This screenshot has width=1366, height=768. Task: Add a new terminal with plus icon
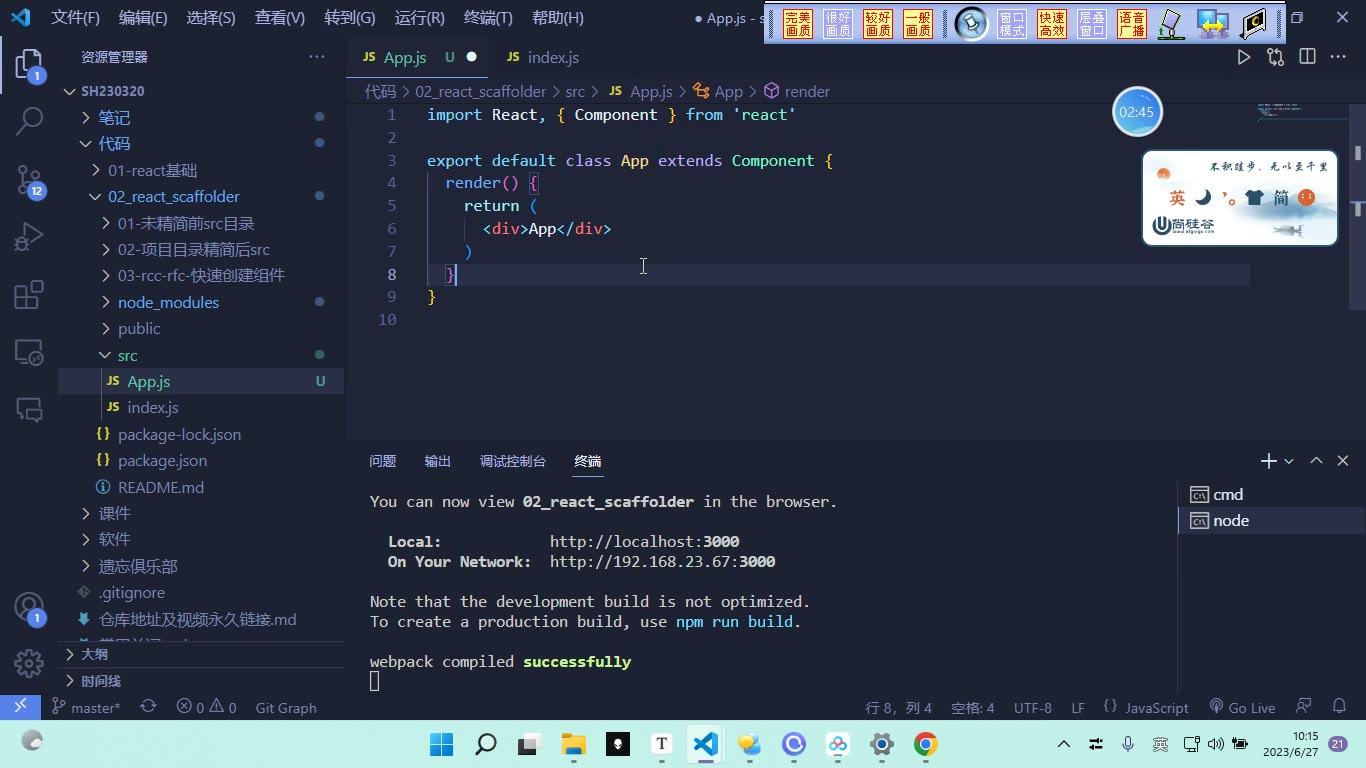[x=1268, y=461]
